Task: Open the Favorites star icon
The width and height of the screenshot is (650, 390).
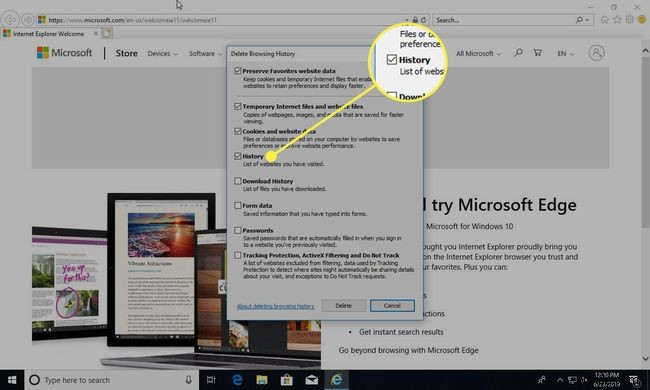Action: (x=617, y=19)
